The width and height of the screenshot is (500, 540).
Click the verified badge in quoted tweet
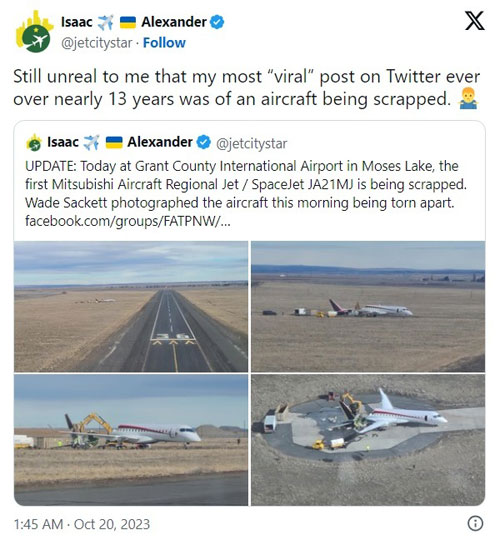click(204, 142)
